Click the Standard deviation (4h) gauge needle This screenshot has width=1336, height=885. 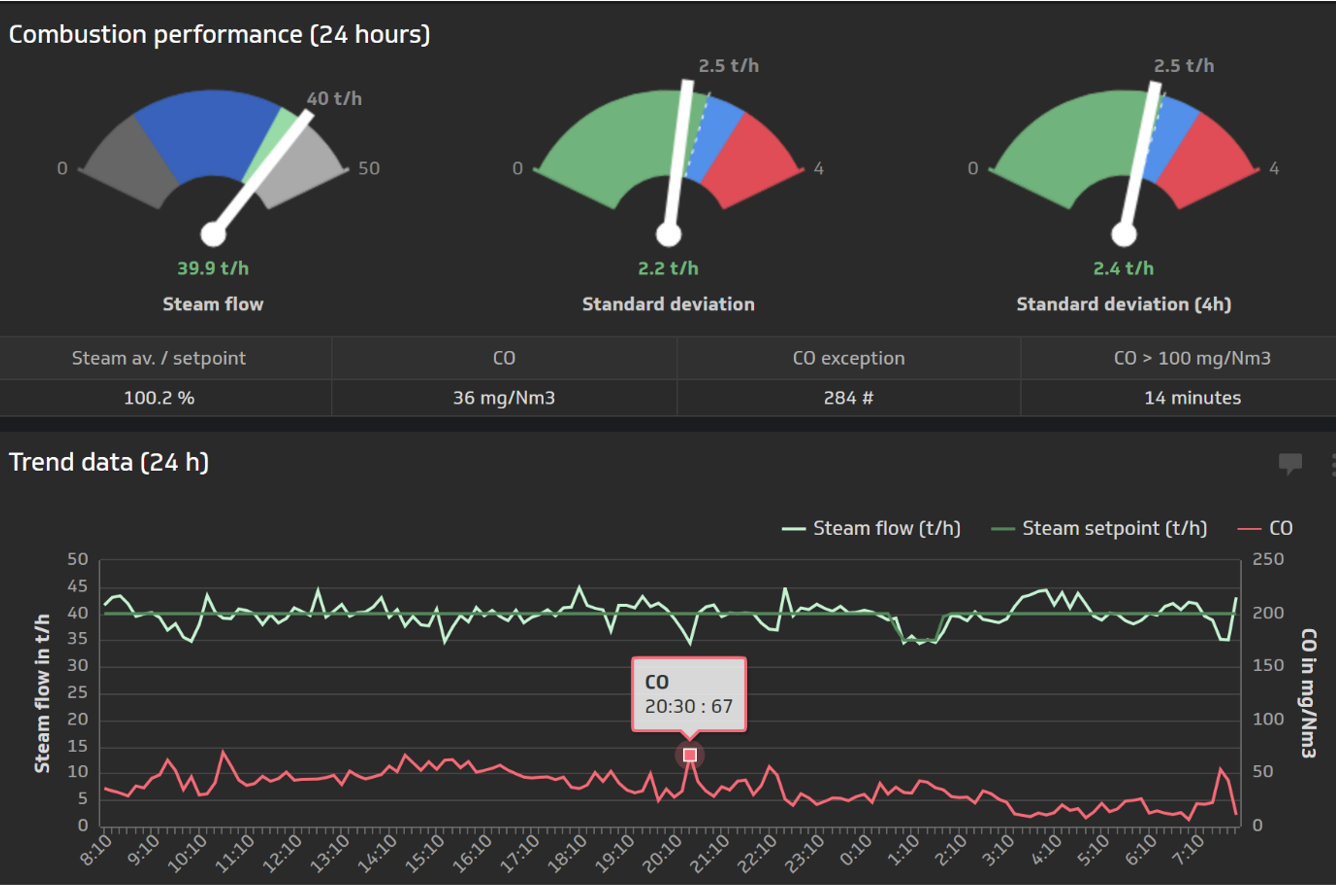pos(1139,160)
